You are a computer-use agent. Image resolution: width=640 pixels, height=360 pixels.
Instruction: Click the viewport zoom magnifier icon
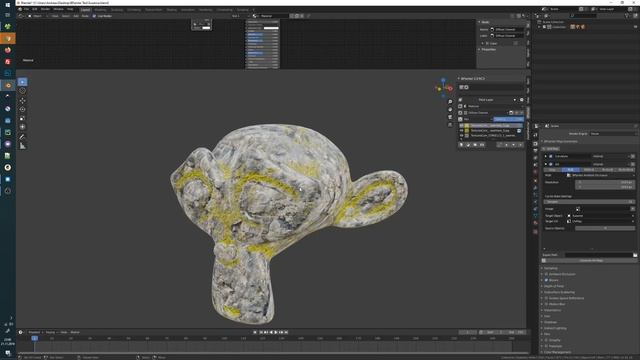[x=450, y=102]
